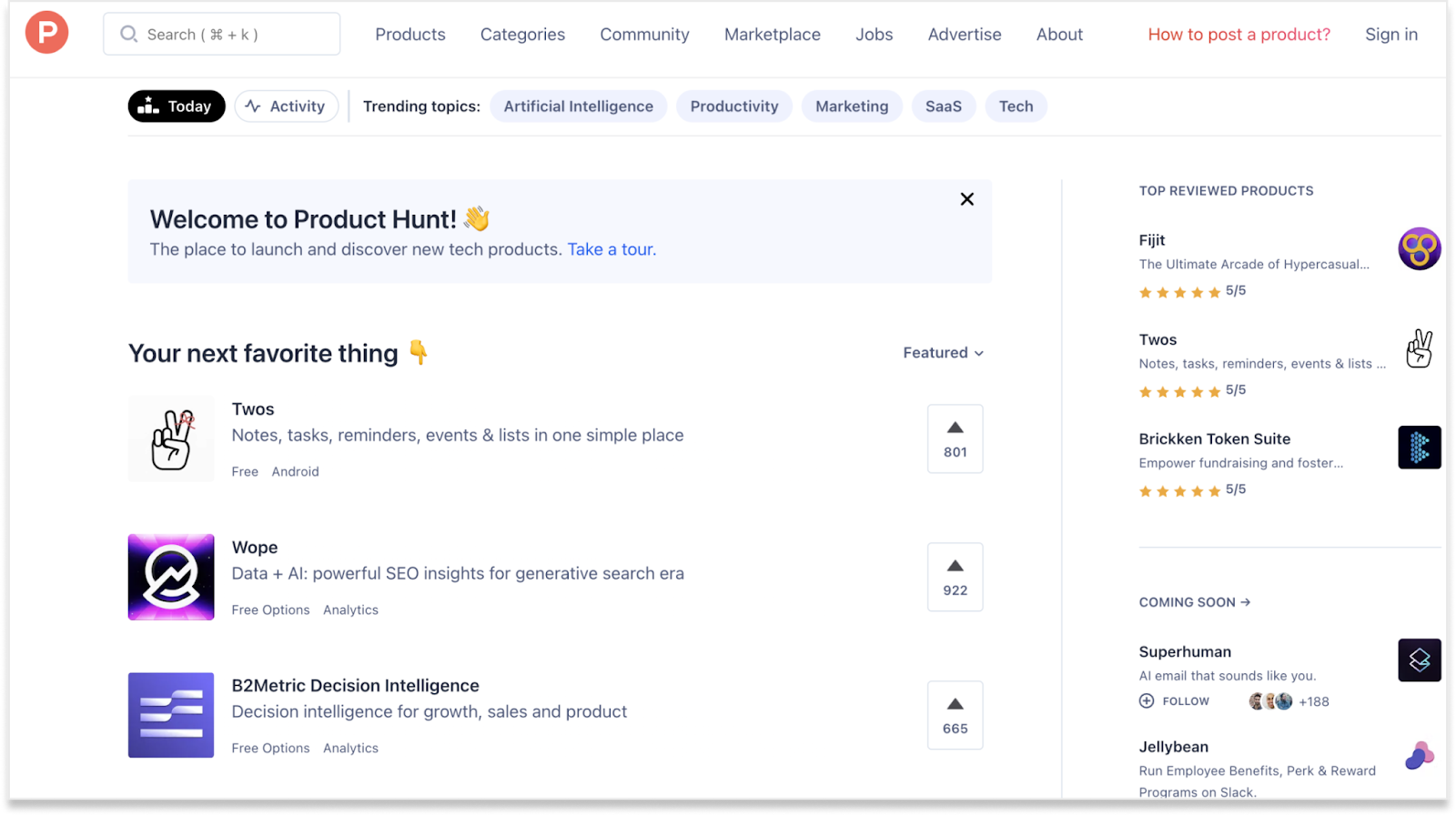Open Jellybean in coming soon
This screenshot has height=816, width=1456.
pos(1174,747)
